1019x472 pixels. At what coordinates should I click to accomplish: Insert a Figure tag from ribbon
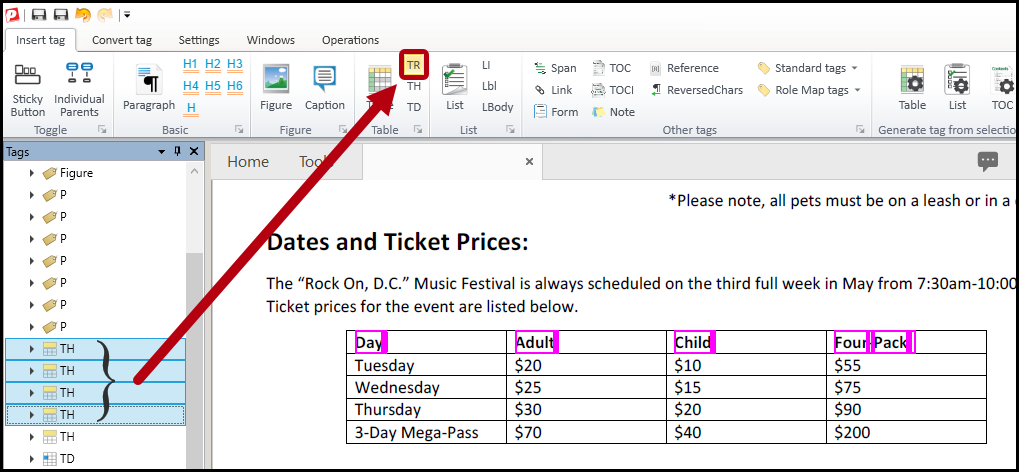[x=276, y=88]
